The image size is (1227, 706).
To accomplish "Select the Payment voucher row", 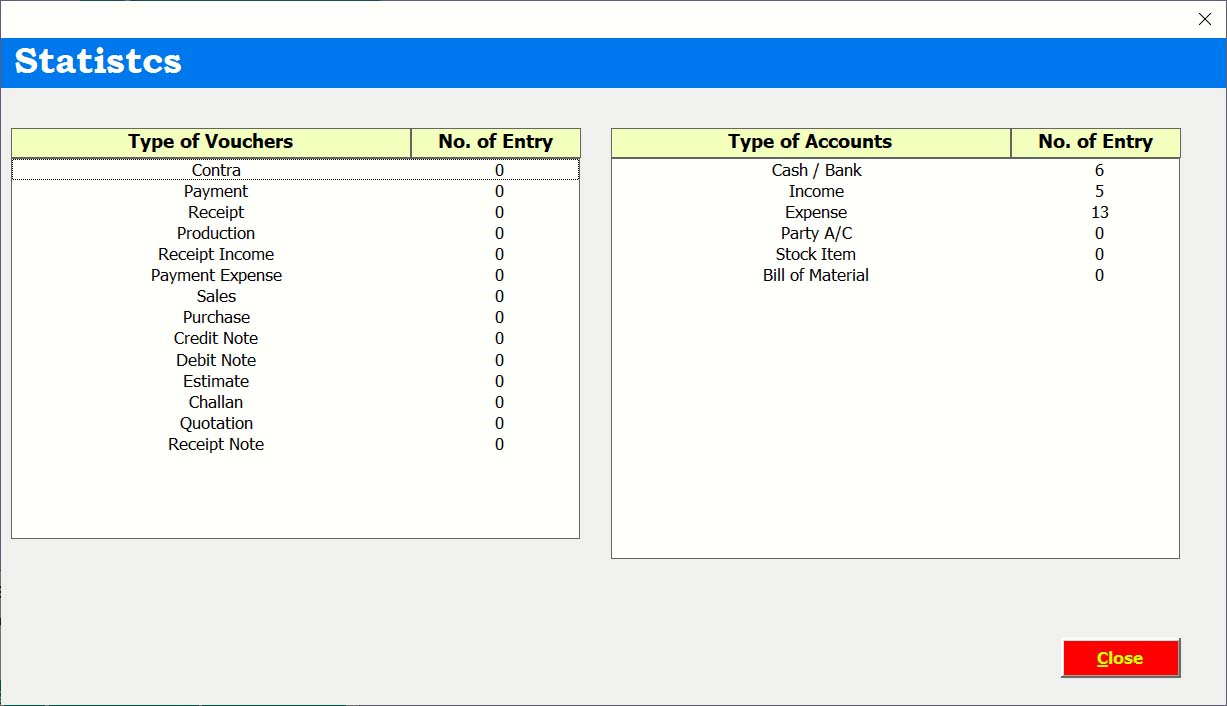I will [216, 192].
